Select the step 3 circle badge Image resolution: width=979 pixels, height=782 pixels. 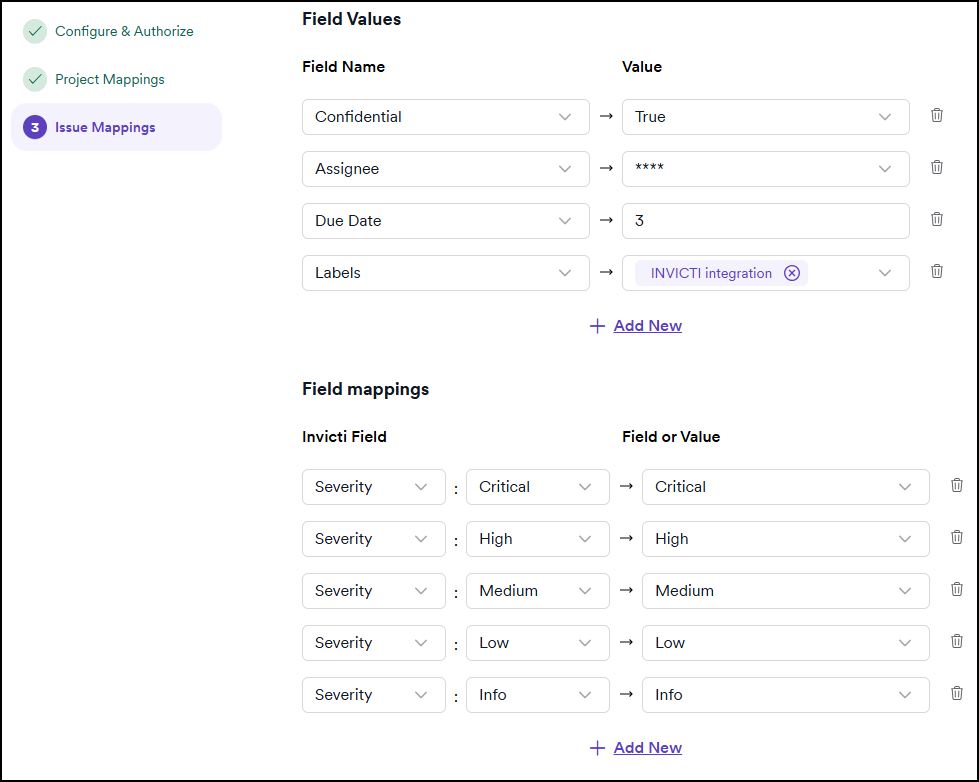point(35,127)
